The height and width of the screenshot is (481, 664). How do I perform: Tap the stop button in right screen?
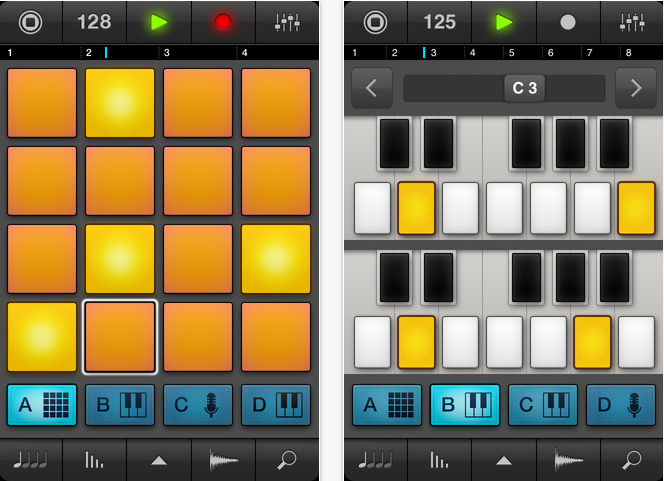click(x=375, y=22)
